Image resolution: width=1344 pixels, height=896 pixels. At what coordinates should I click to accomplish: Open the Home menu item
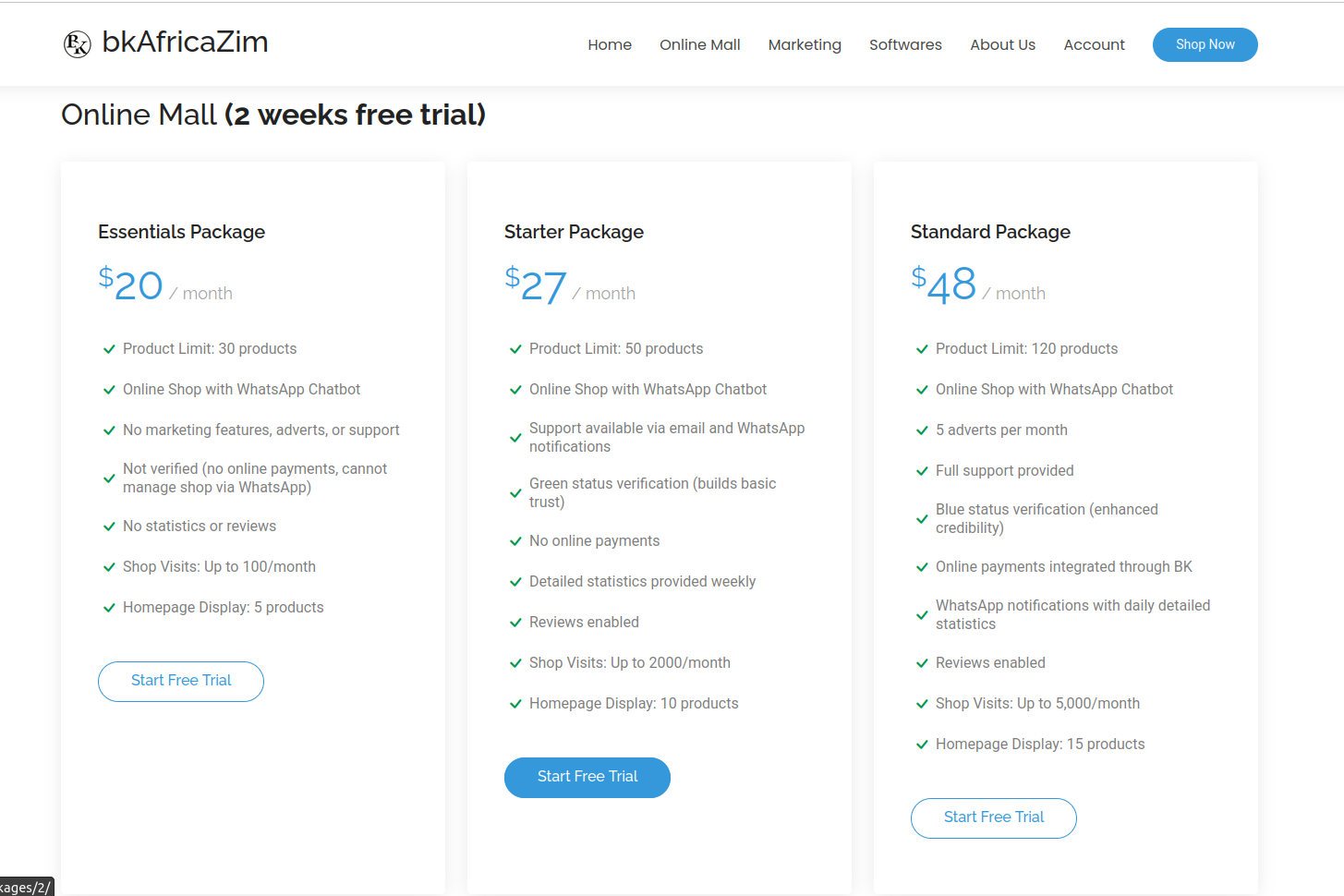(610, 44)
